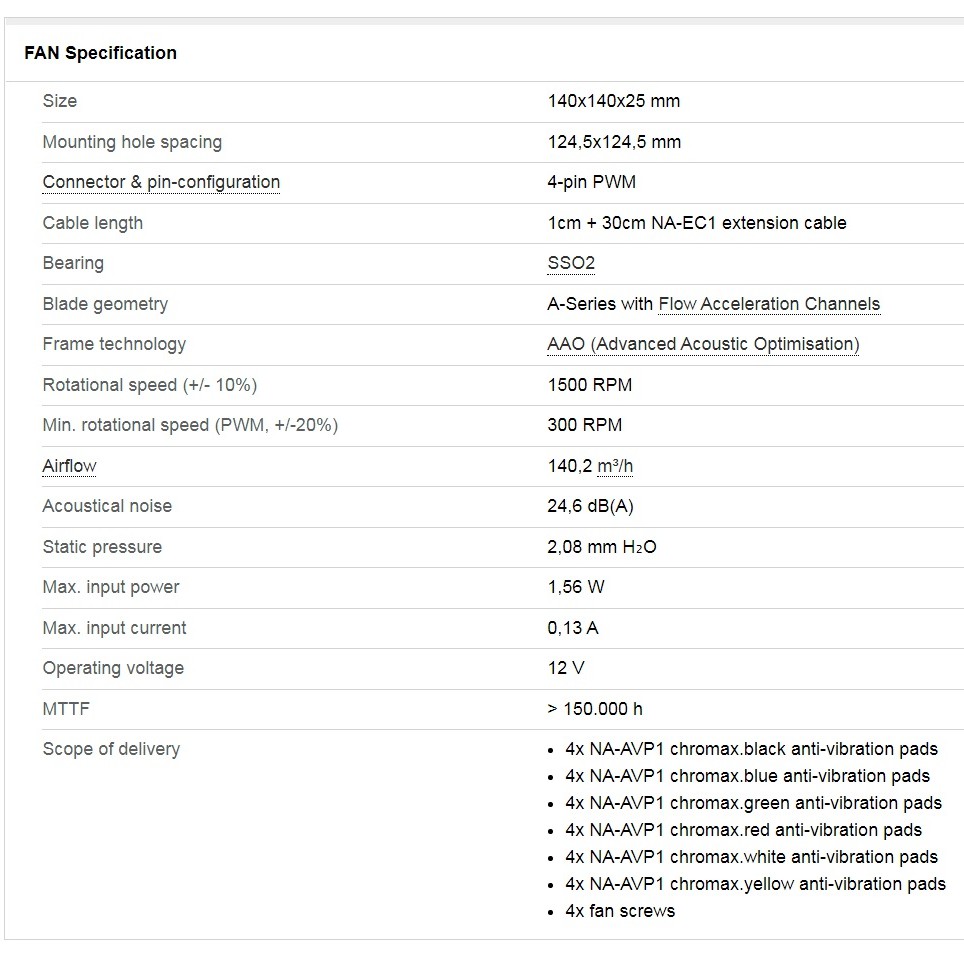Click the 'Scope of delivery' label

tap(111, 749)
